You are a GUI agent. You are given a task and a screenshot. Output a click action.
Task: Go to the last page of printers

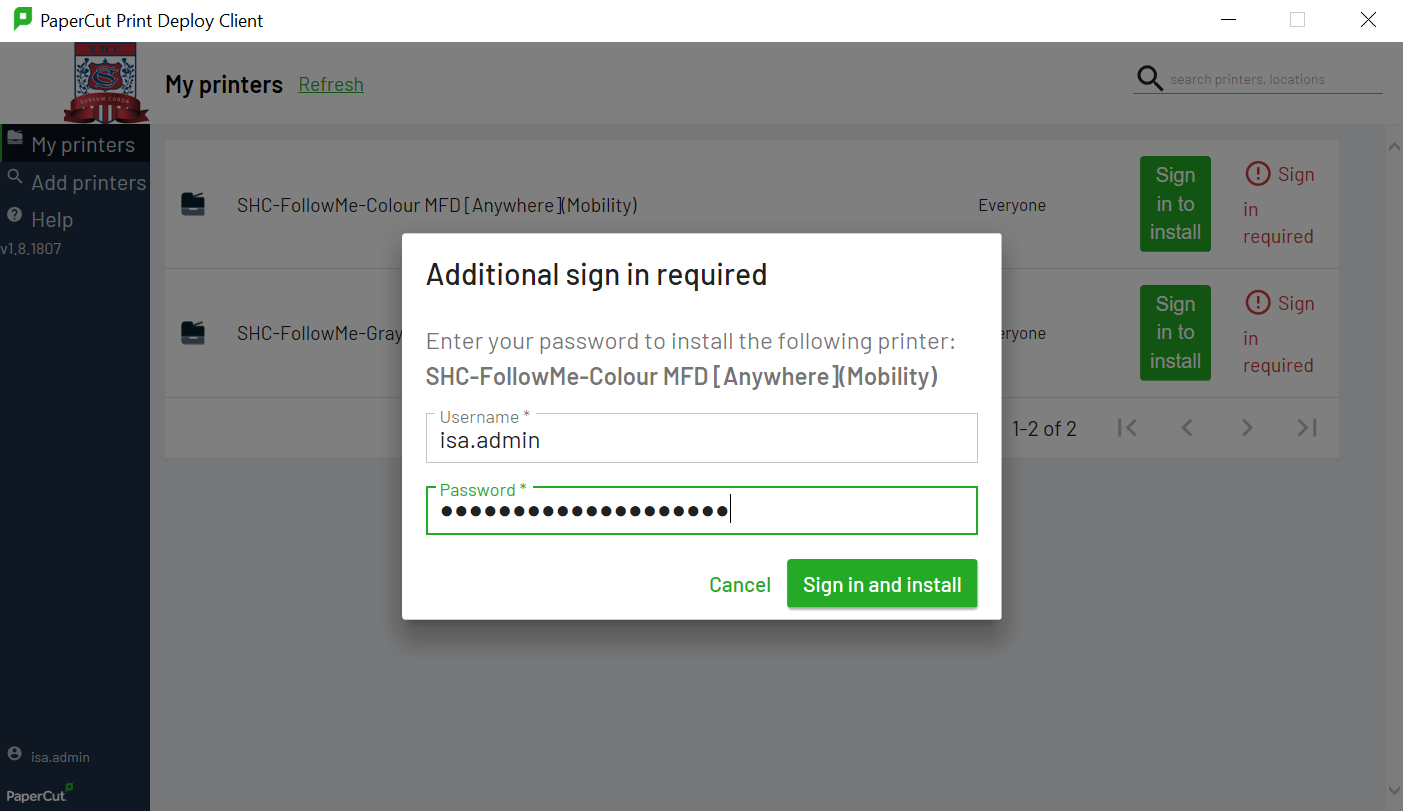pos(1306,428)
